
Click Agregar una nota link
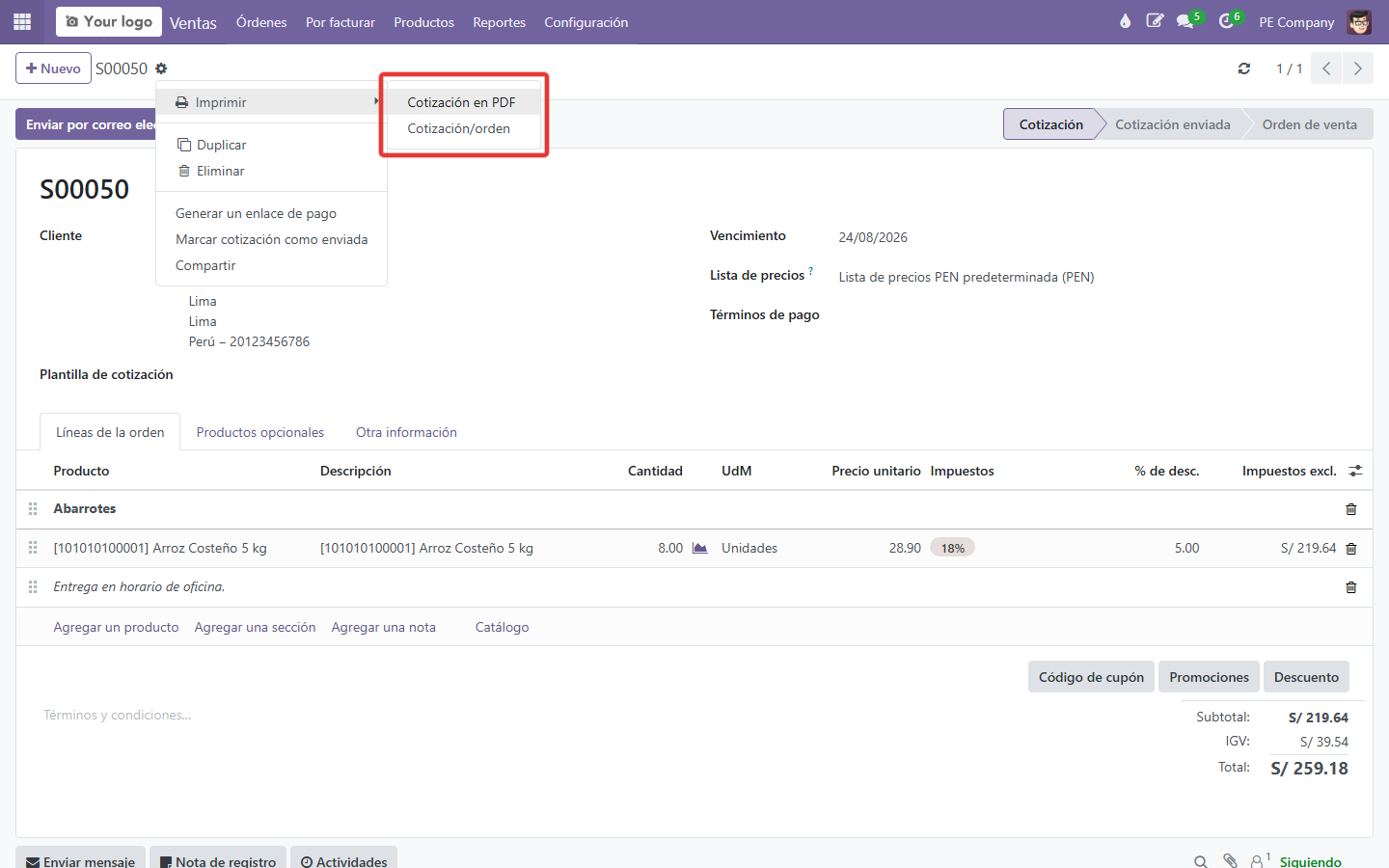pyautogui.click(x=384, y=627)
